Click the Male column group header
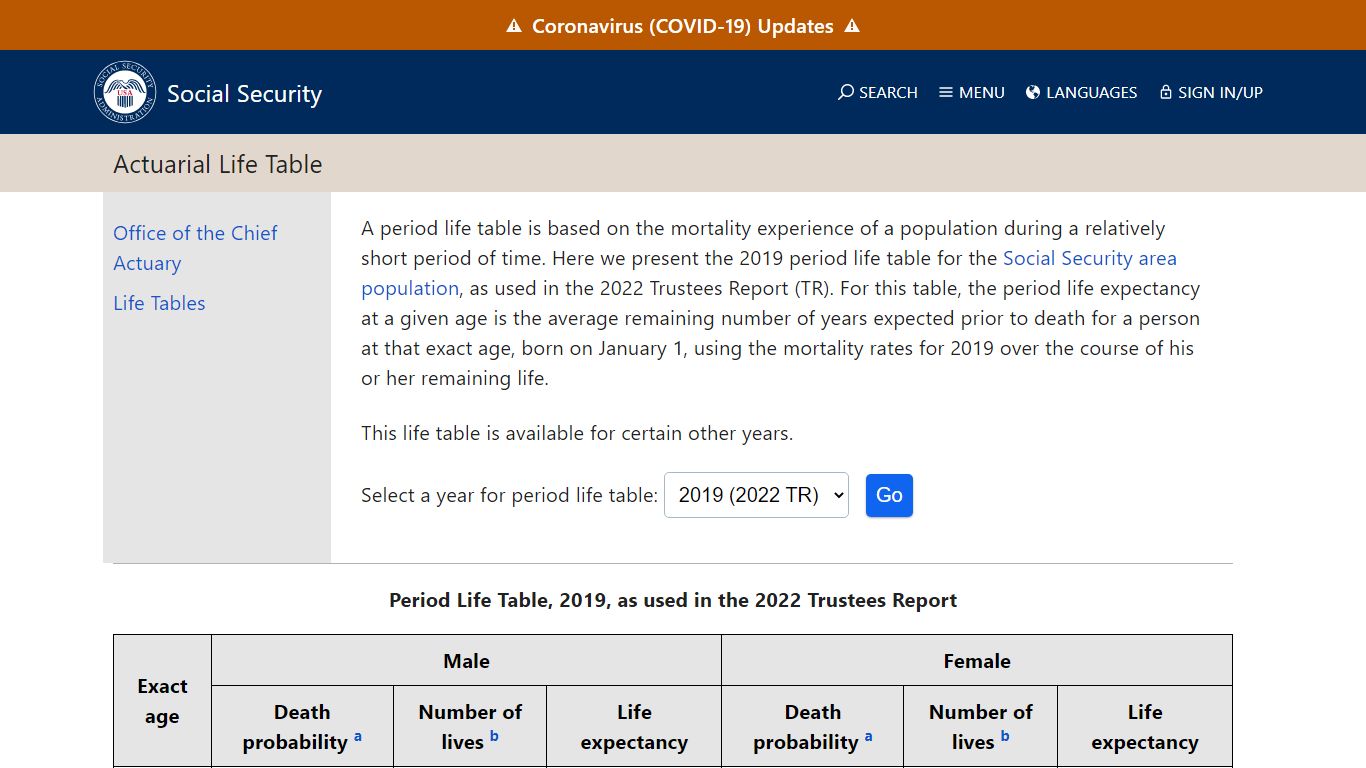 tap(466, 661)
